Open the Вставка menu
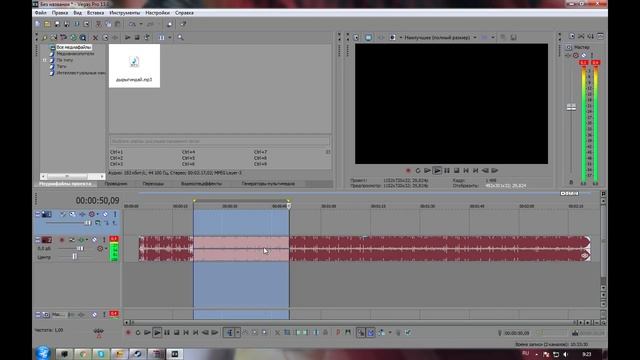 pyautogui.click(x=96, y=13)
